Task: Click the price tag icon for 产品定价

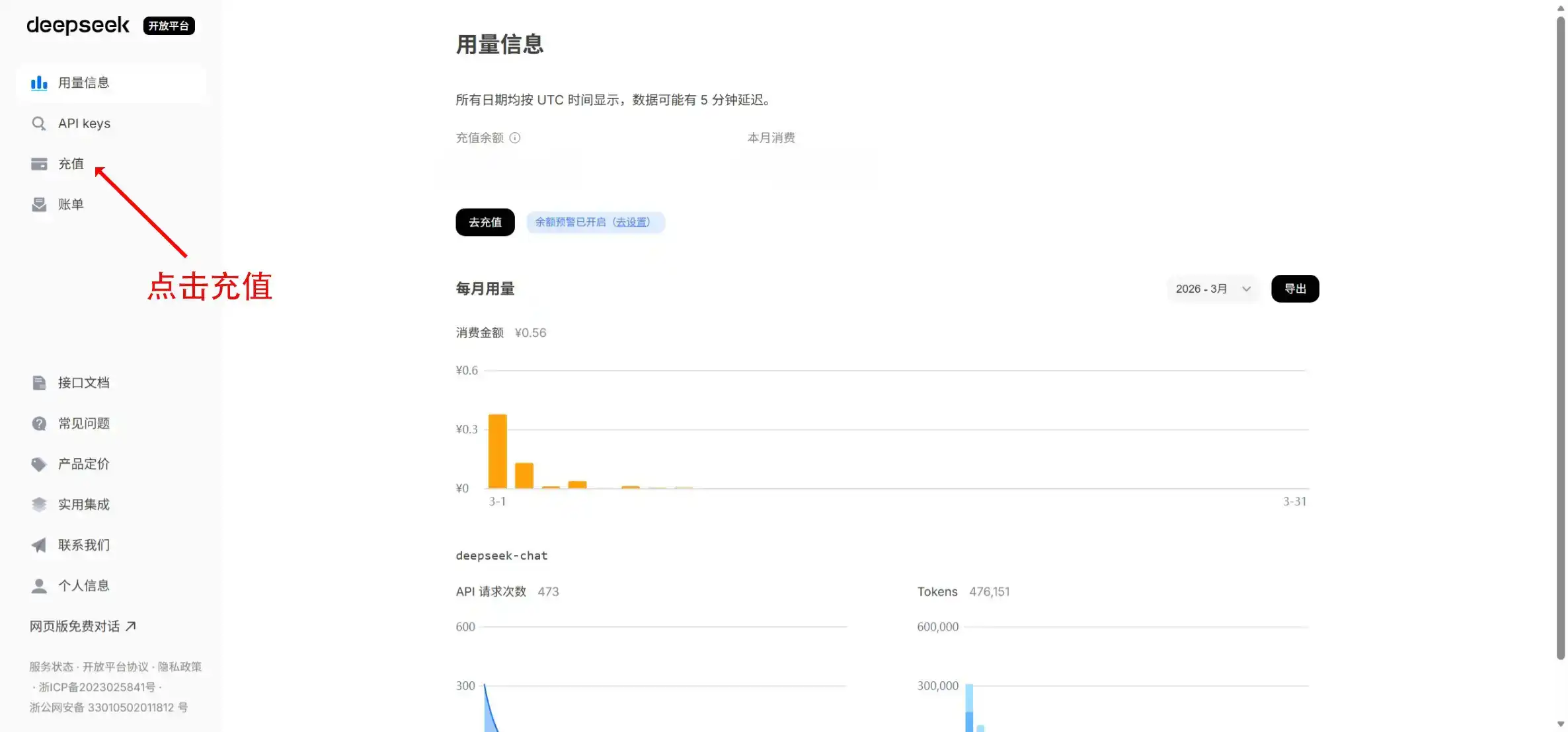Action: click(x=39, y=464)
